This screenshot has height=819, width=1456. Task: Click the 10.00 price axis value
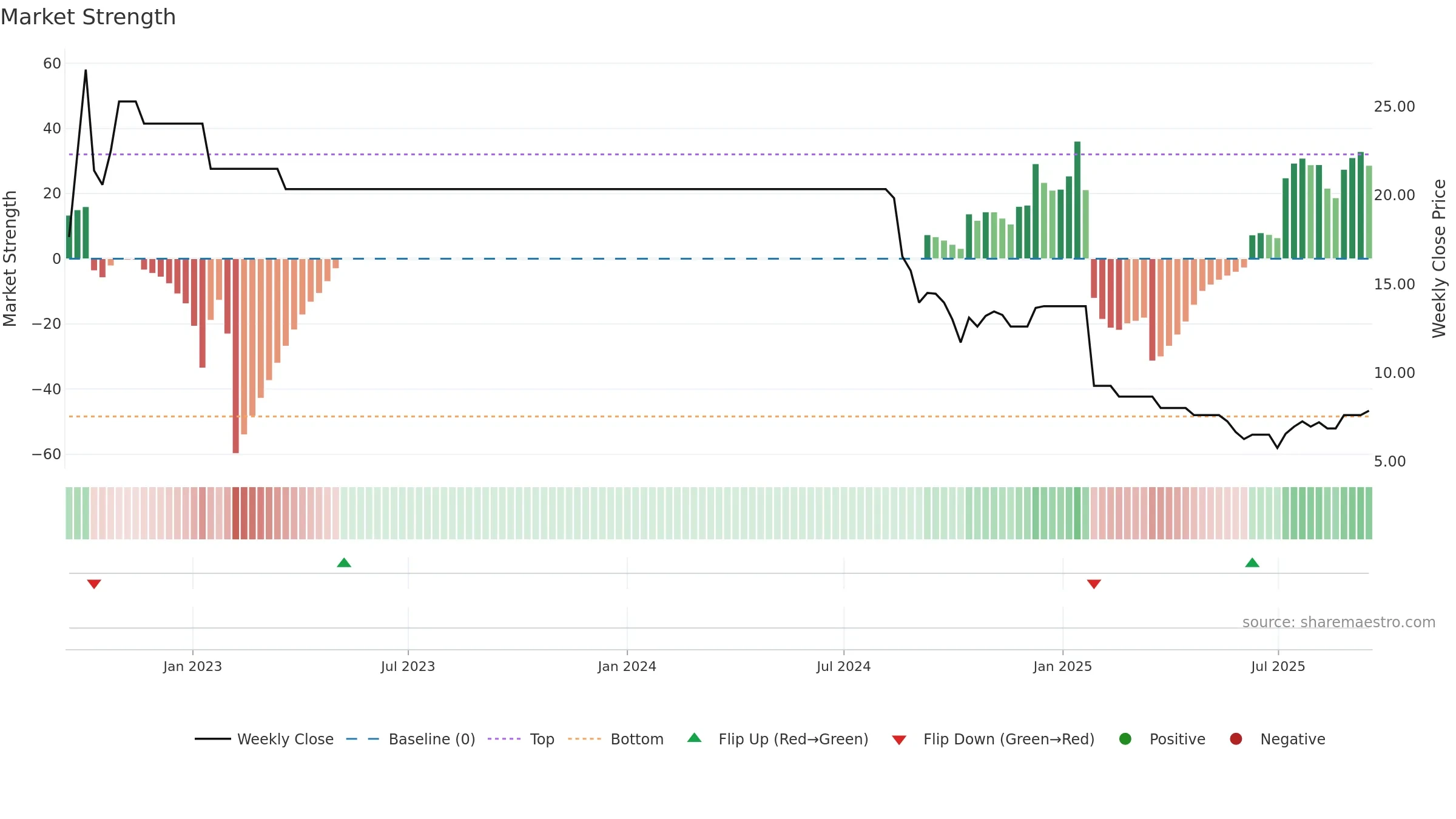pos(1394,373)
